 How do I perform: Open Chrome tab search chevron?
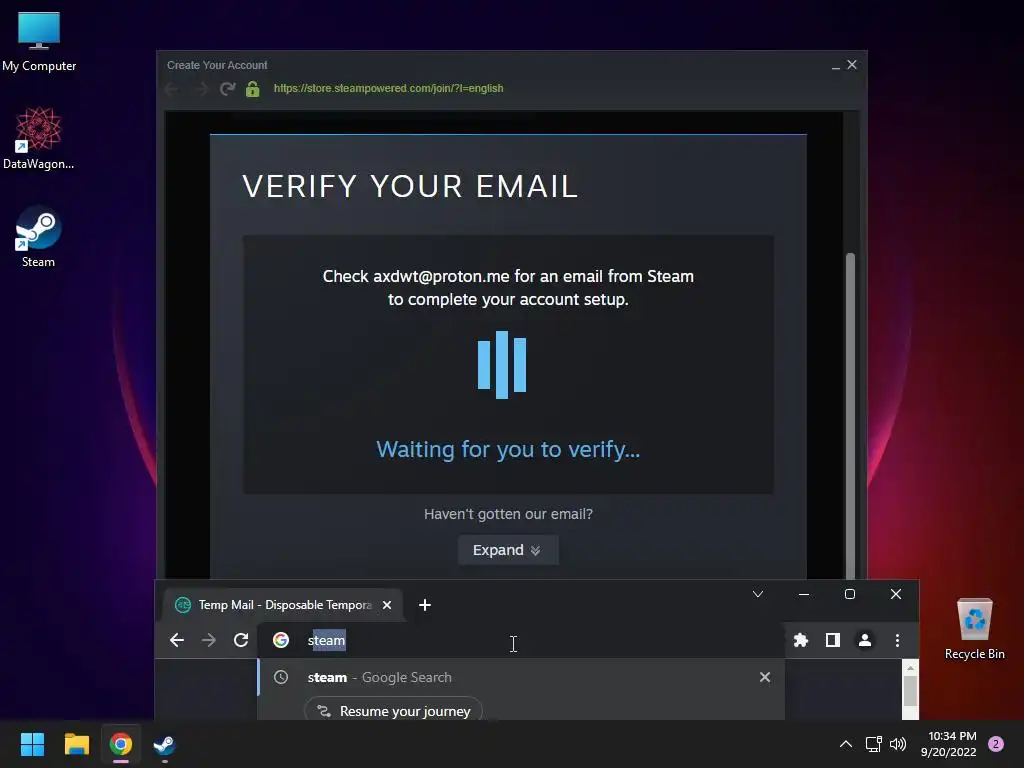tap(758, 594)
